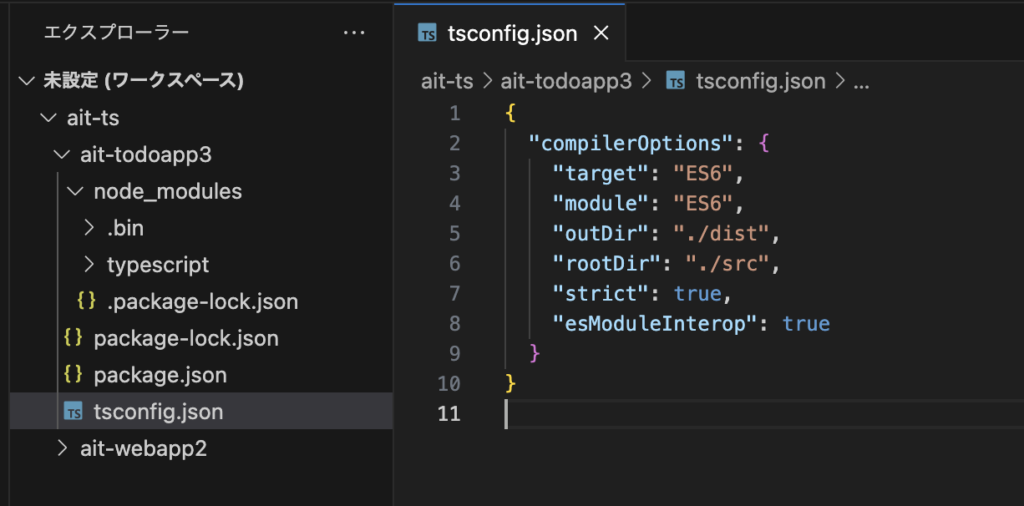Image resolution: width=1024 pixels, height=506 pixels.
Task: Click the braces icon beside package-lock.json
Action: click(73, 338)
